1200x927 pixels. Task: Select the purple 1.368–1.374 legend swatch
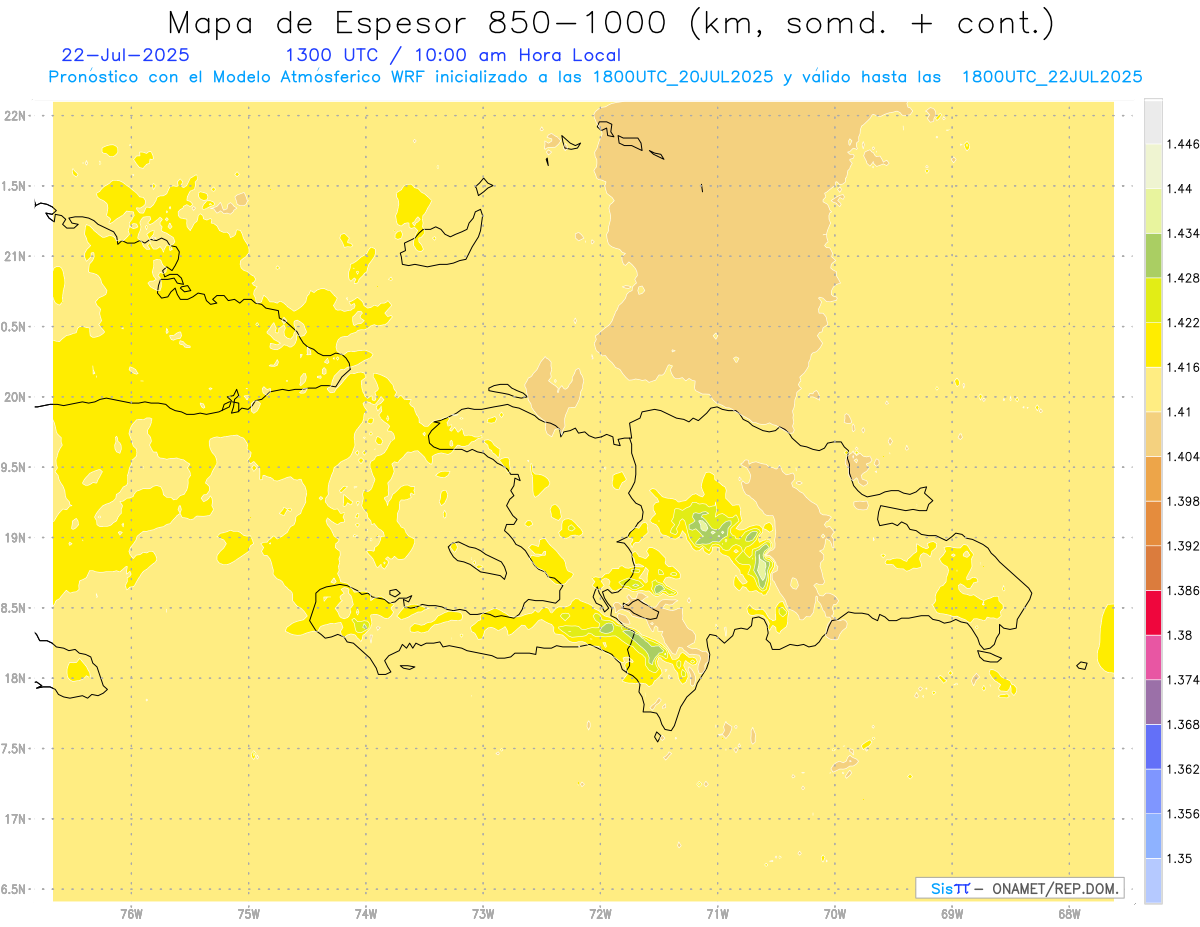point(1153,701)
